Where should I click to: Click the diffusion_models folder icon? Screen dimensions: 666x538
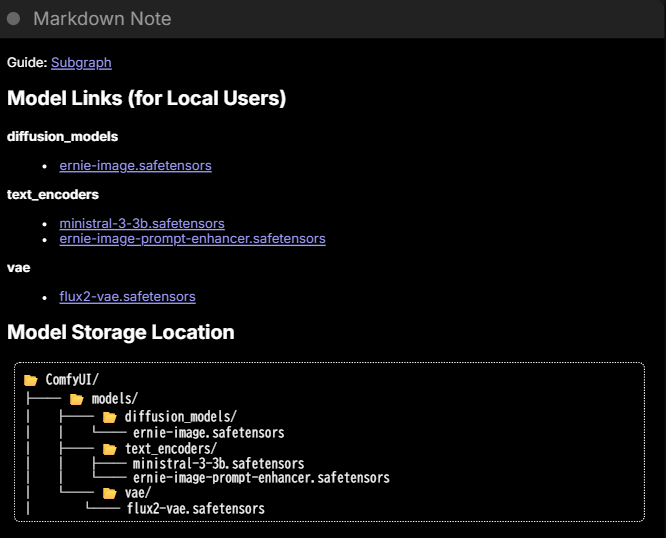(x=109, y=417)
